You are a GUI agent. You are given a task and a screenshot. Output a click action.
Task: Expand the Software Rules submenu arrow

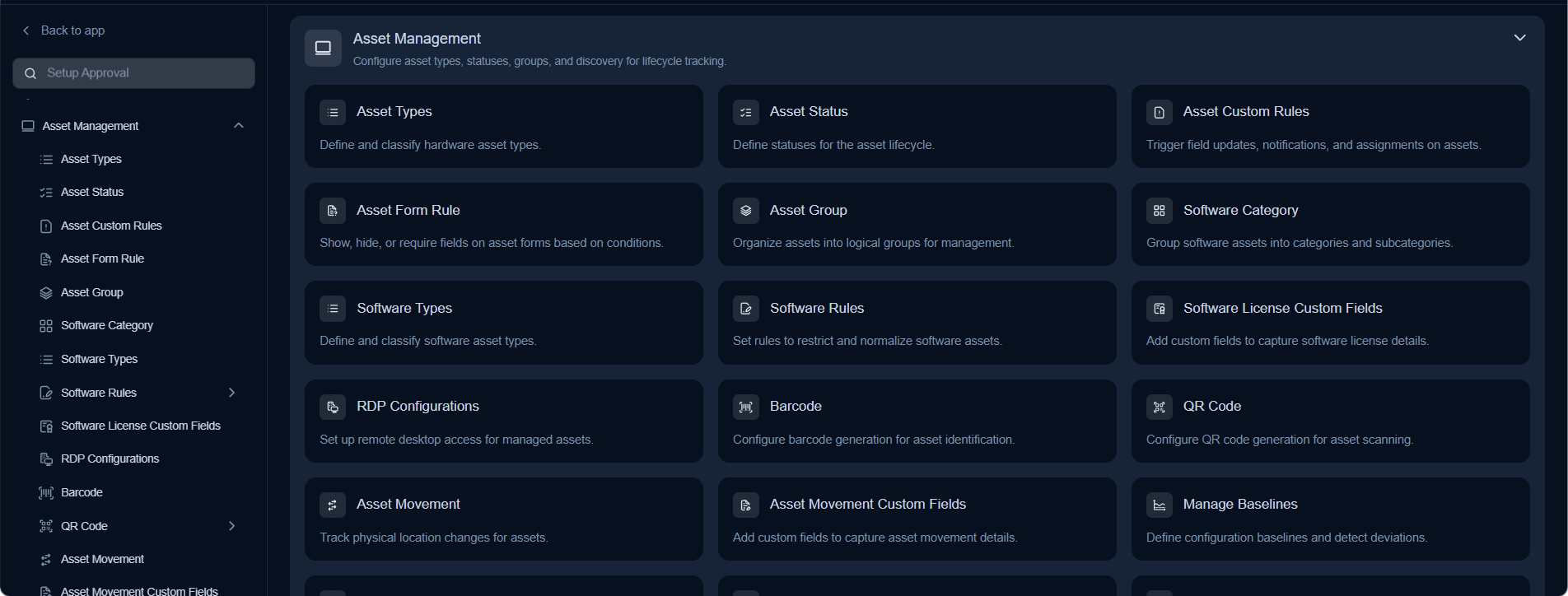click(x=231, y=393)
